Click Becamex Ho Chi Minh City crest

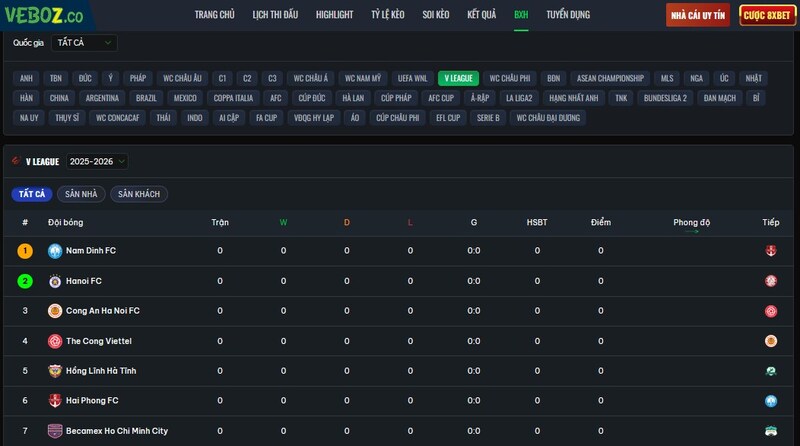(x=55, y=431)
